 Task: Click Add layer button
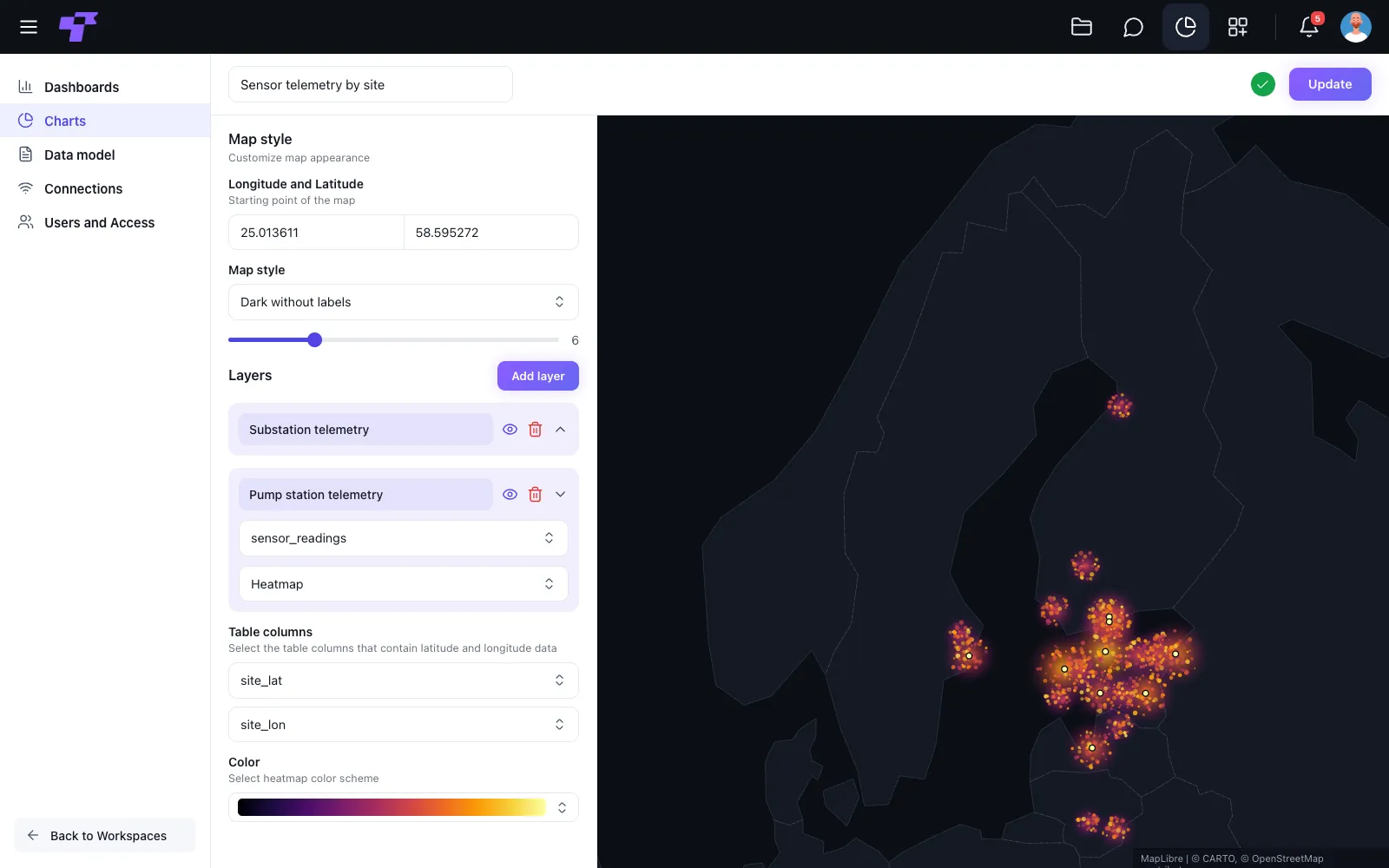538,376
